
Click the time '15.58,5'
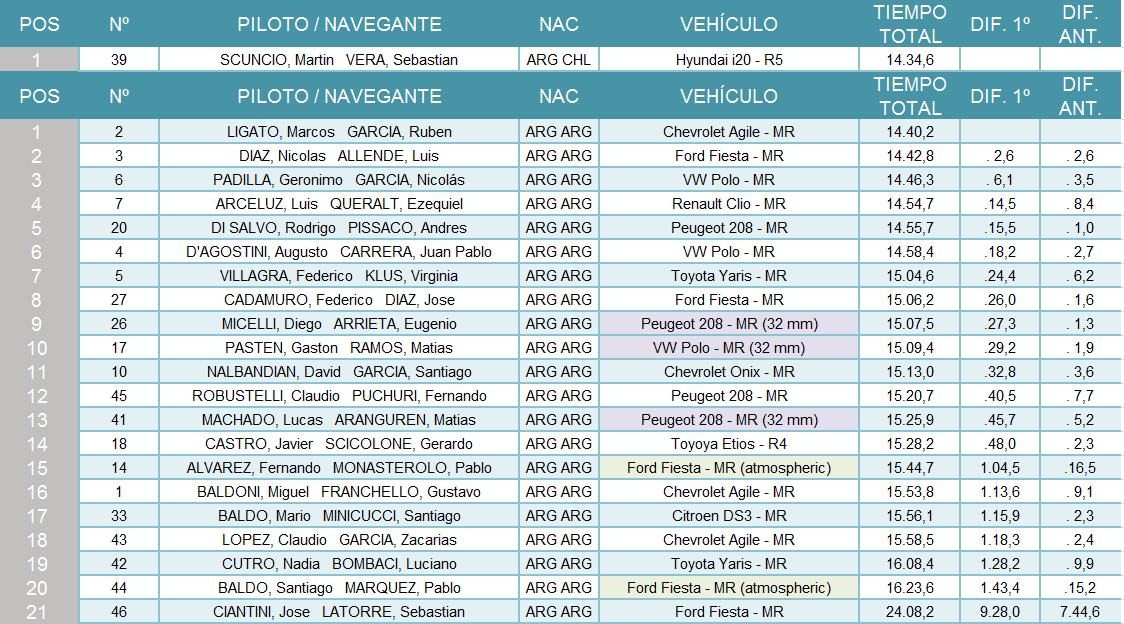[910, 540]
